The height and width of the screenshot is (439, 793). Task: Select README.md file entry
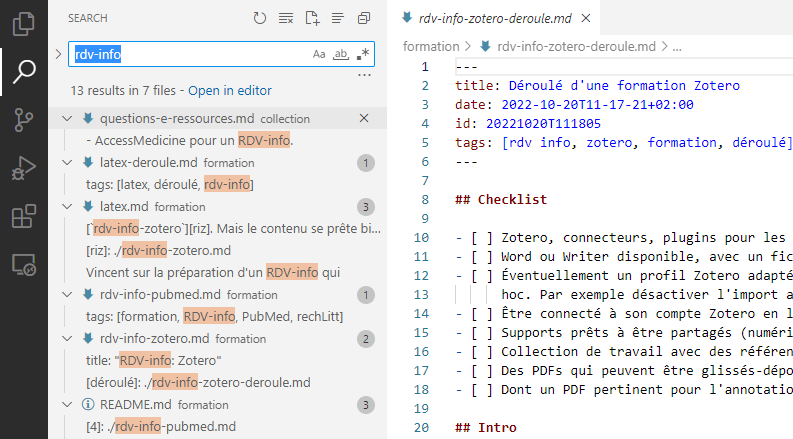click(x=217, y=405)
